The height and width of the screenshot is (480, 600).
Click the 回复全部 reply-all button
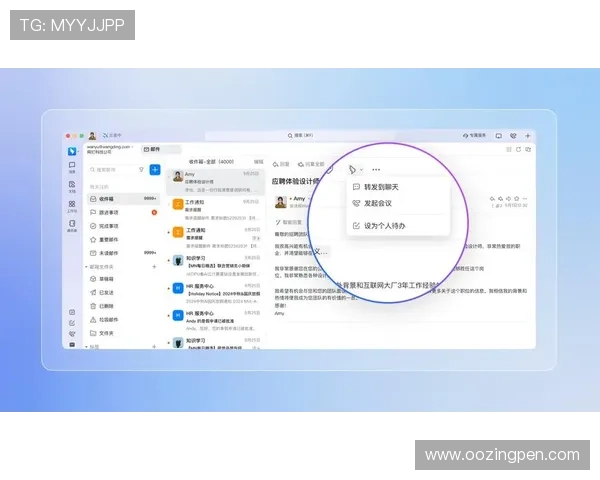pyautogui.click(x=311, y=164)
